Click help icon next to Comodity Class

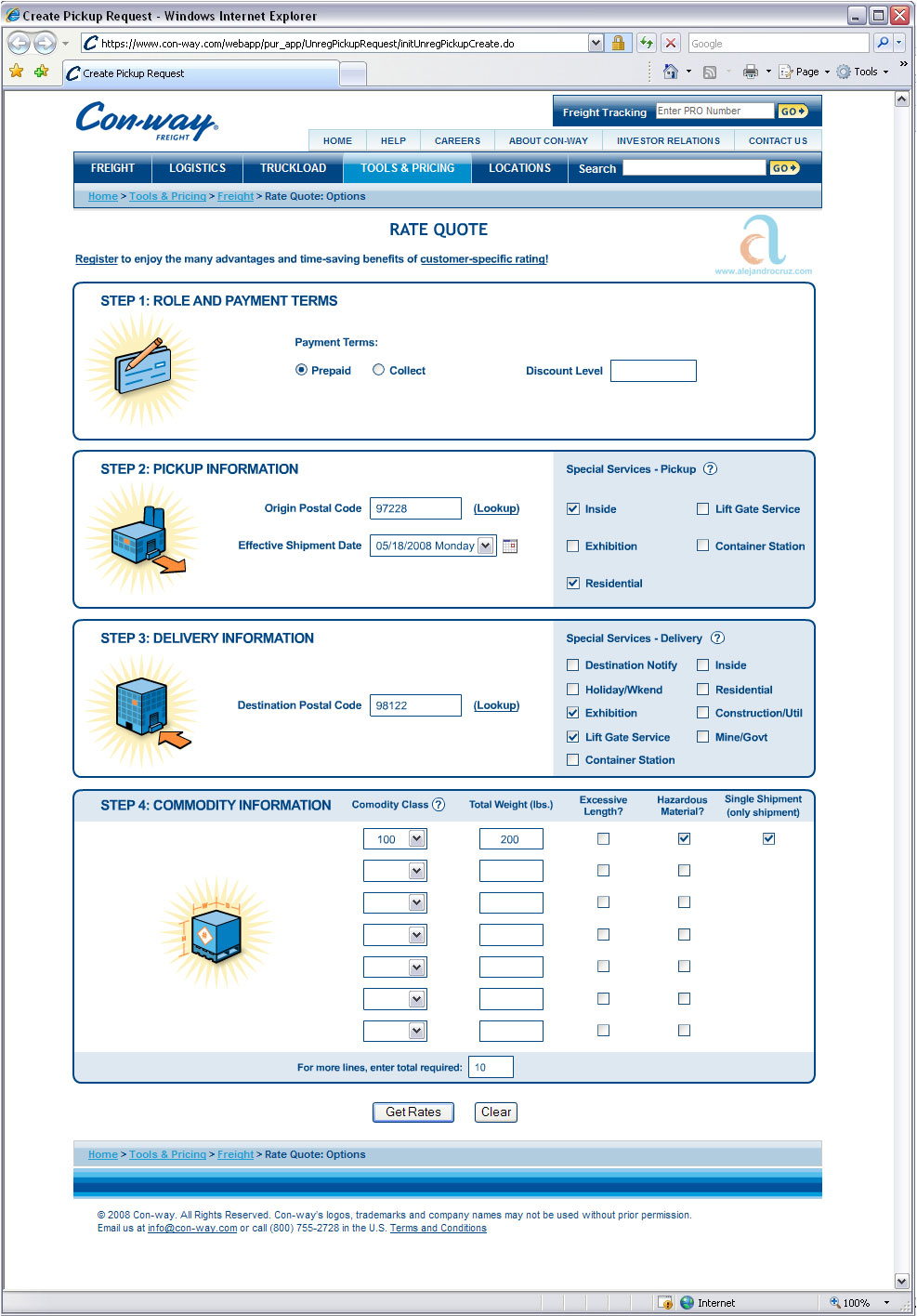(439, 805)
